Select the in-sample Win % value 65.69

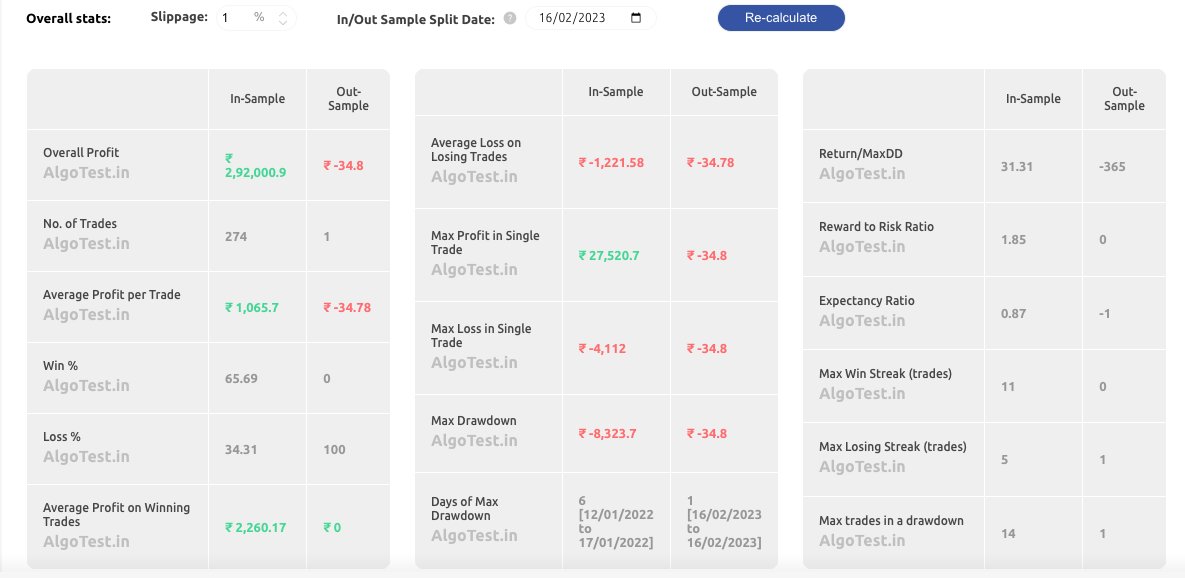pyautogui.click(x=241, y=379)
